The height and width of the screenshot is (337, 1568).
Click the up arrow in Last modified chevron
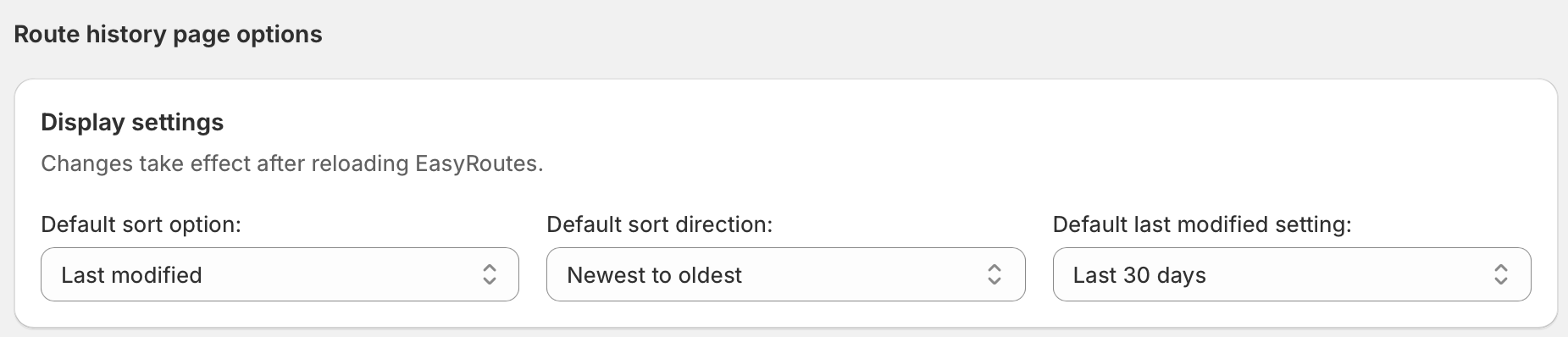pos(490,268)
